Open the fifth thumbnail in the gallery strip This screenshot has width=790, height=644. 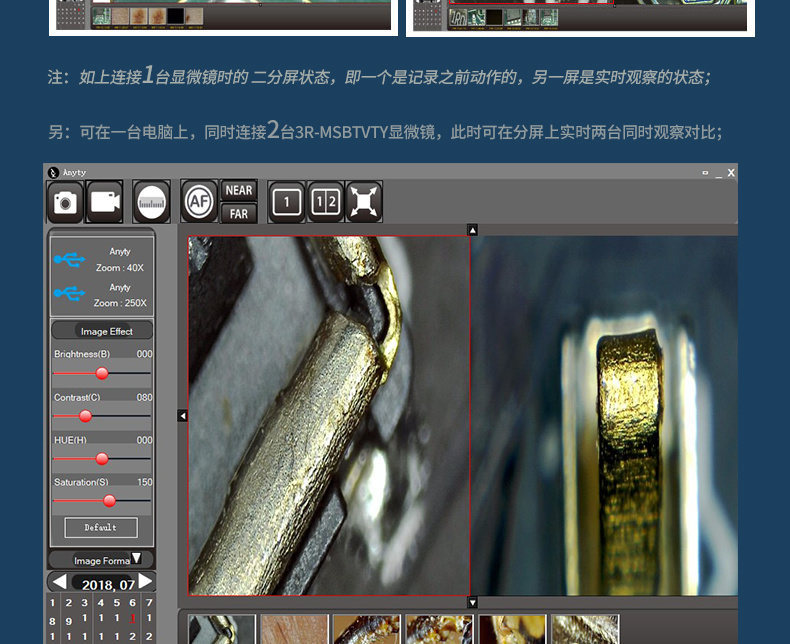[512, 629]
